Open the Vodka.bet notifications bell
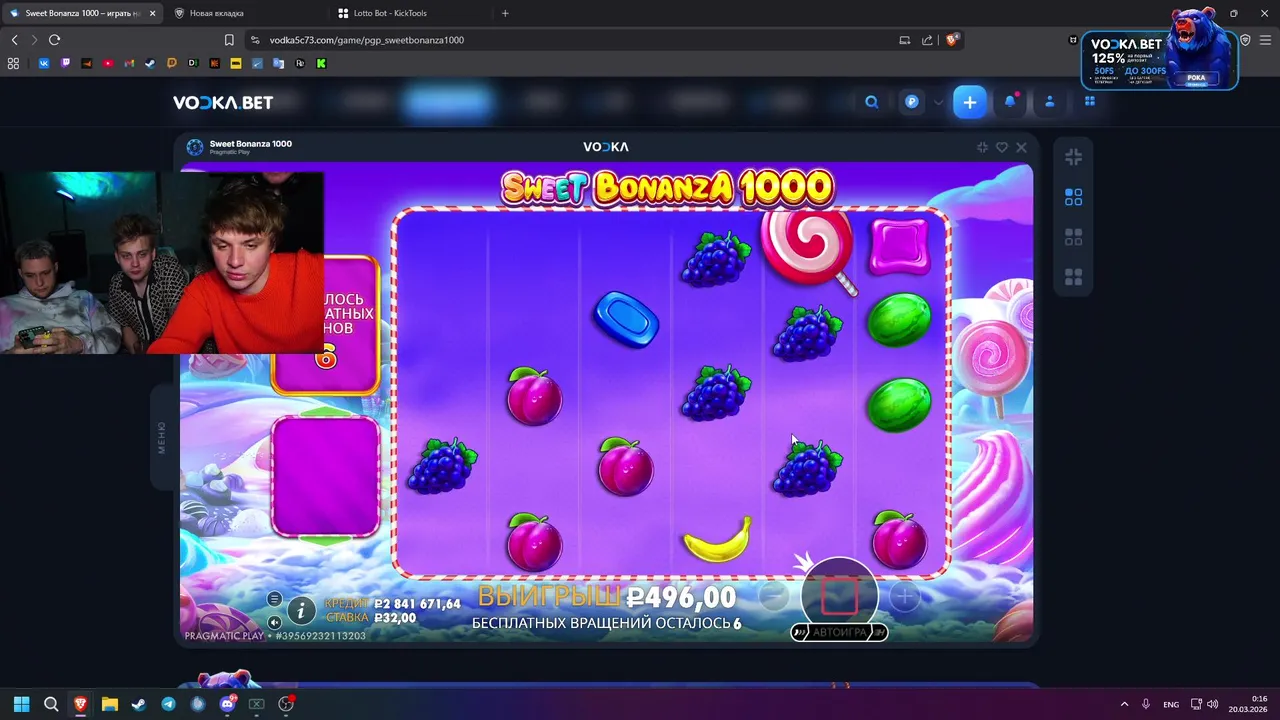The image size is (1280, 720). (x=1010, y=102)
